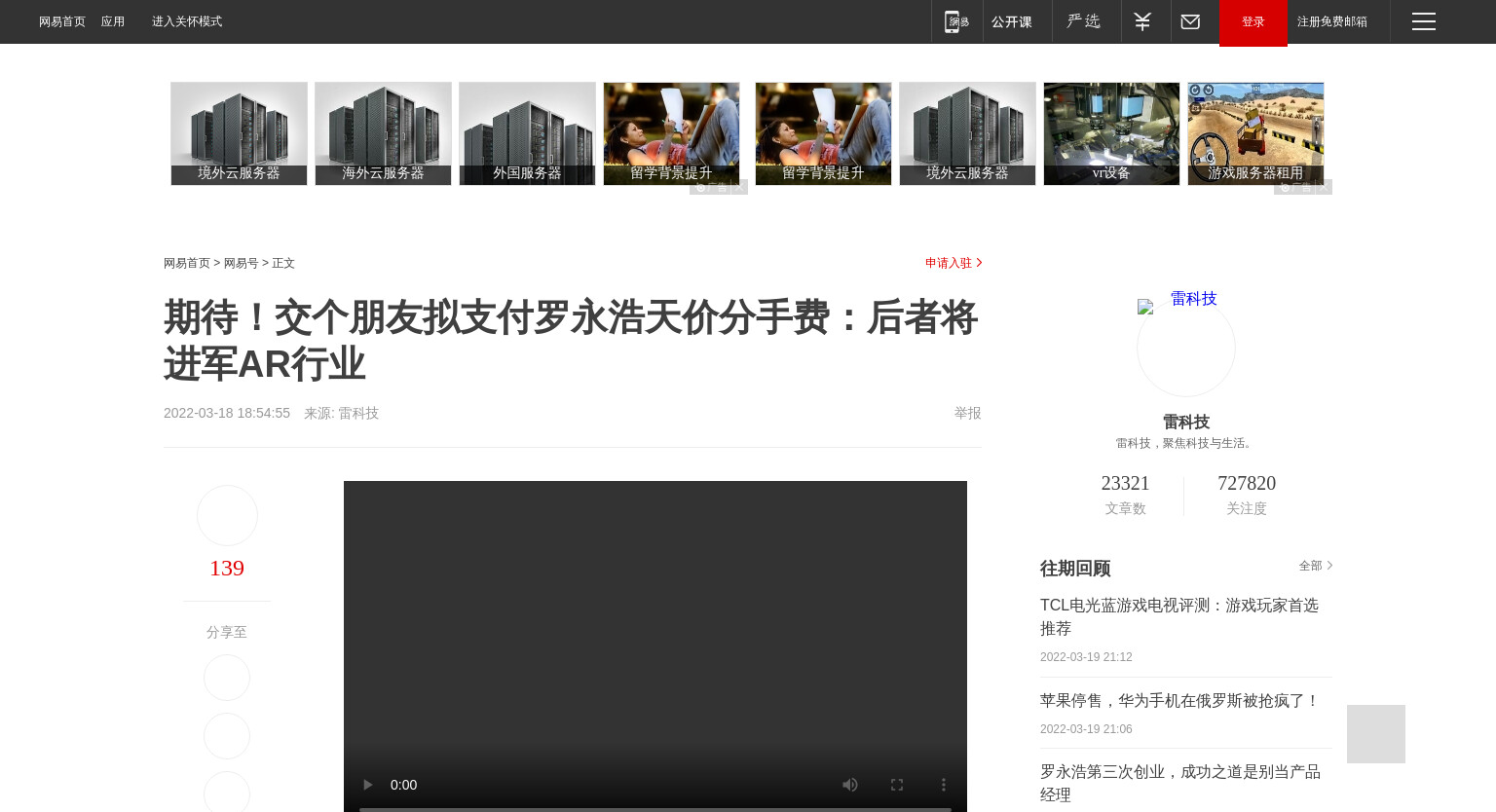Screen dimensions: 1496x812
Task: Open the 应用 menu in top bar
Action: 113,21
